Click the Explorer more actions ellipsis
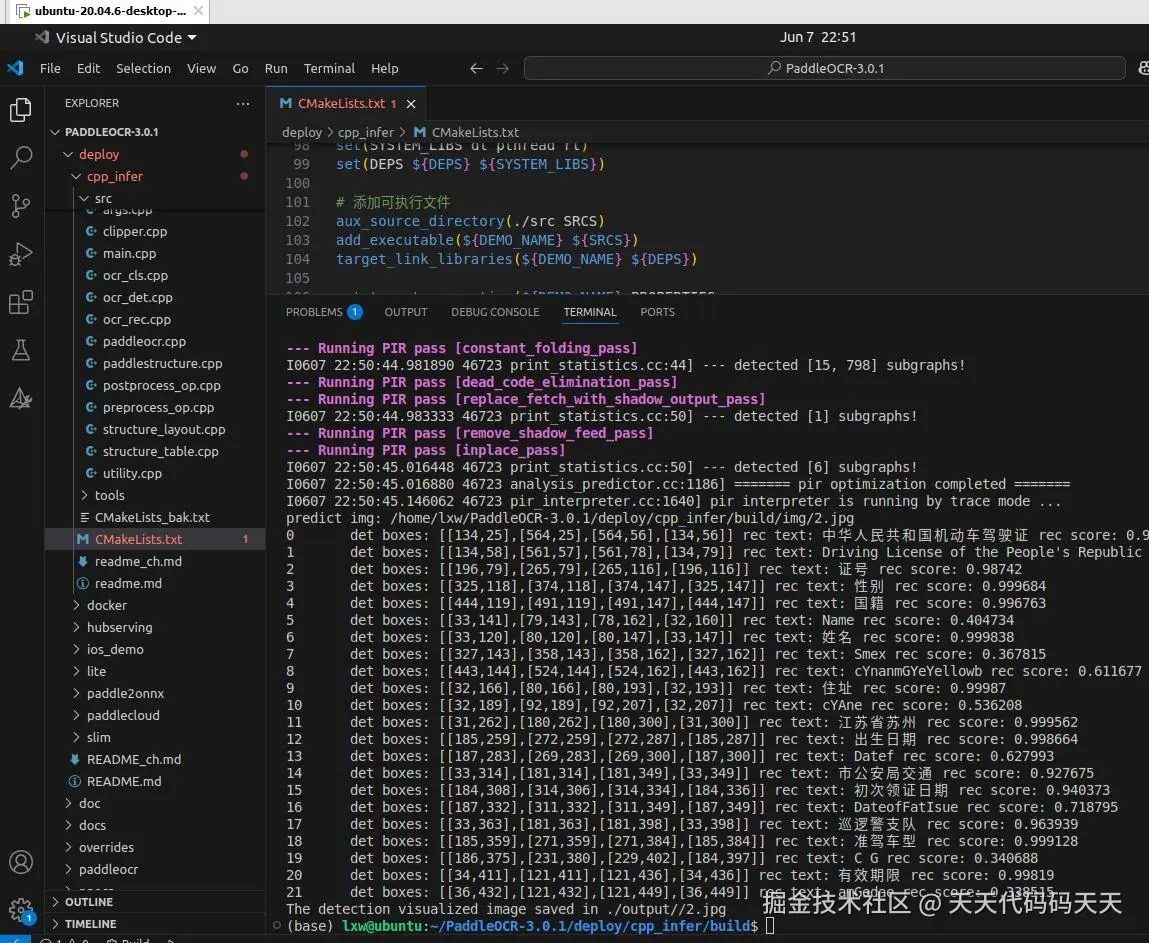This screenshot has width=1149, height=943. (x=243, y=103)
